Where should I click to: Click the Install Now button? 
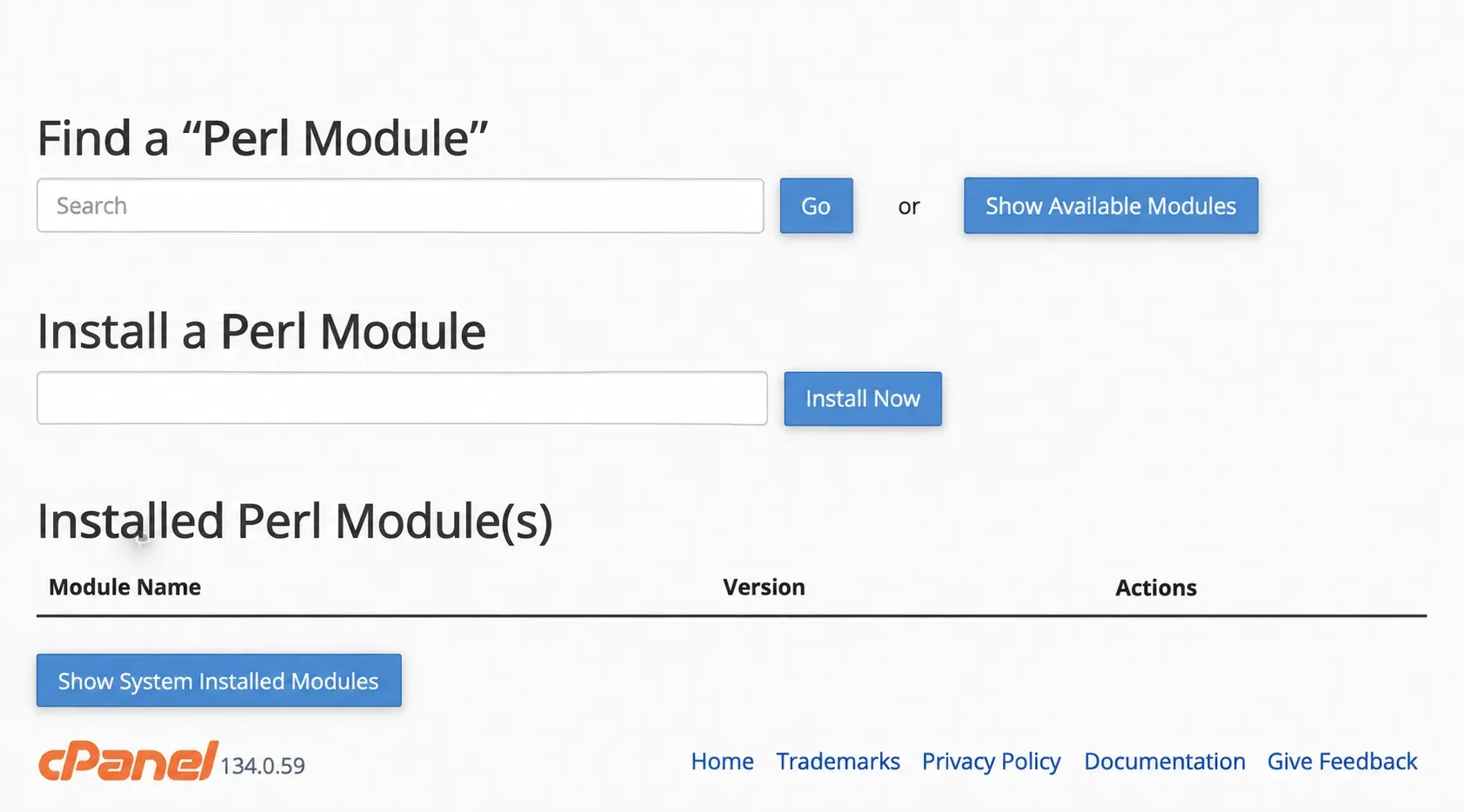(x=863, y=399)
